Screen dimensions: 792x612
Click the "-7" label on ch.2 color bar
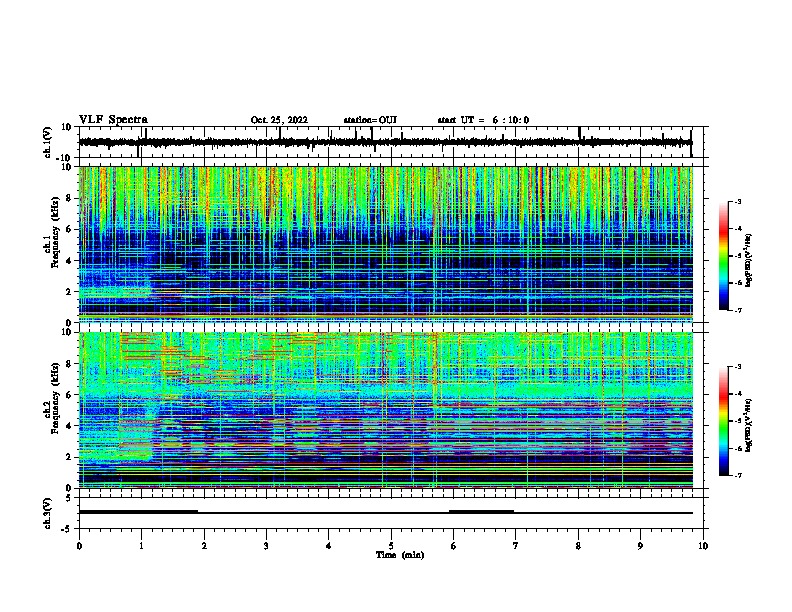tap(737, 475)
